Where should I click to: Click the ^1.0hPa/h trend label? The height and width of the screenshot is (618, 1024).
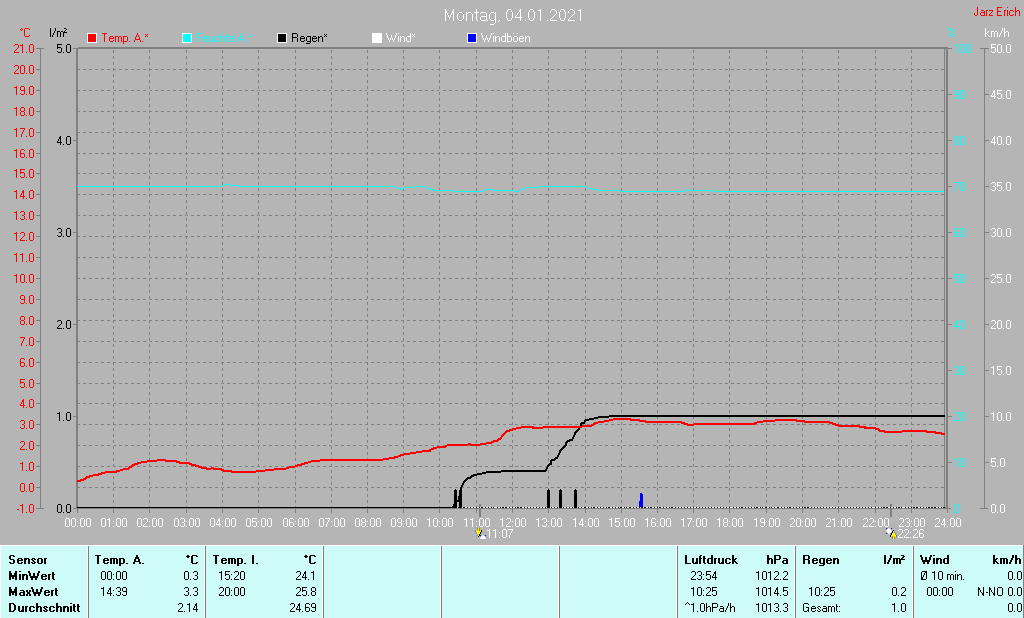coord(710,608)
